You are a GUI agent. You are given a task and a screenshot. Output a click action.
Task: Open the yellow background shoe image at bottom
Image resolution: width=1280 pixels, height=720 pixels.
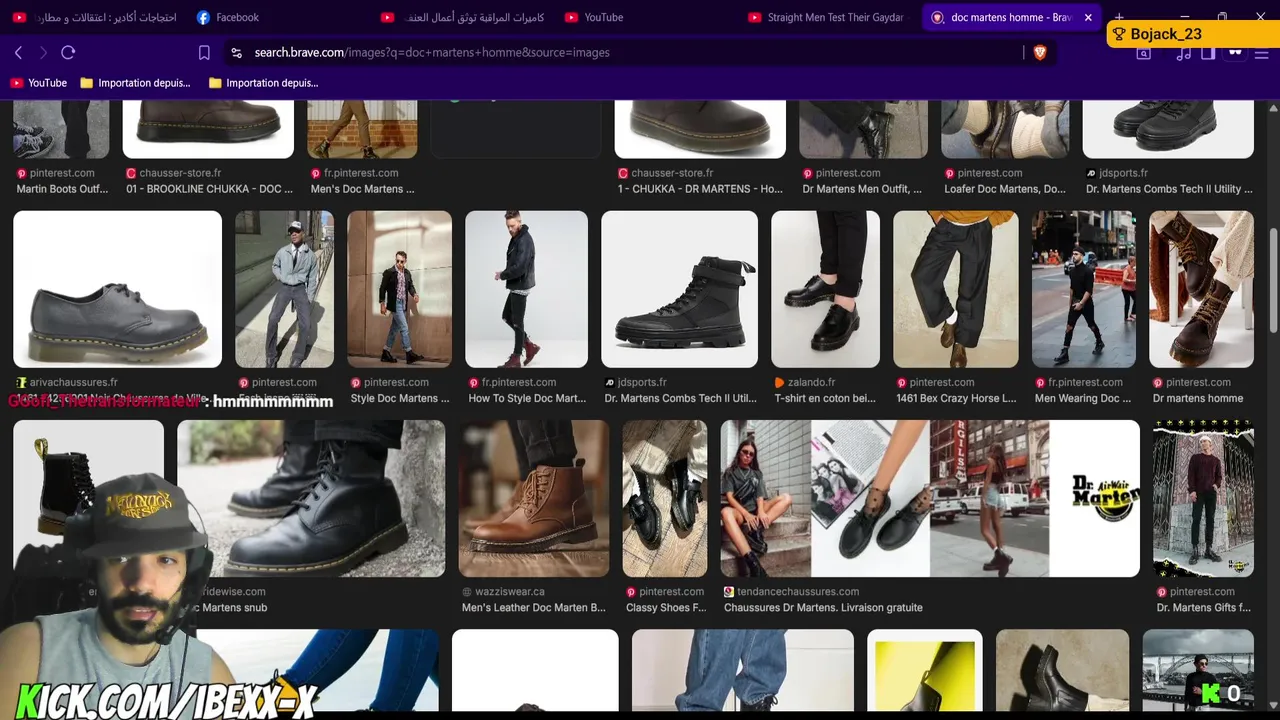[925, 670]
